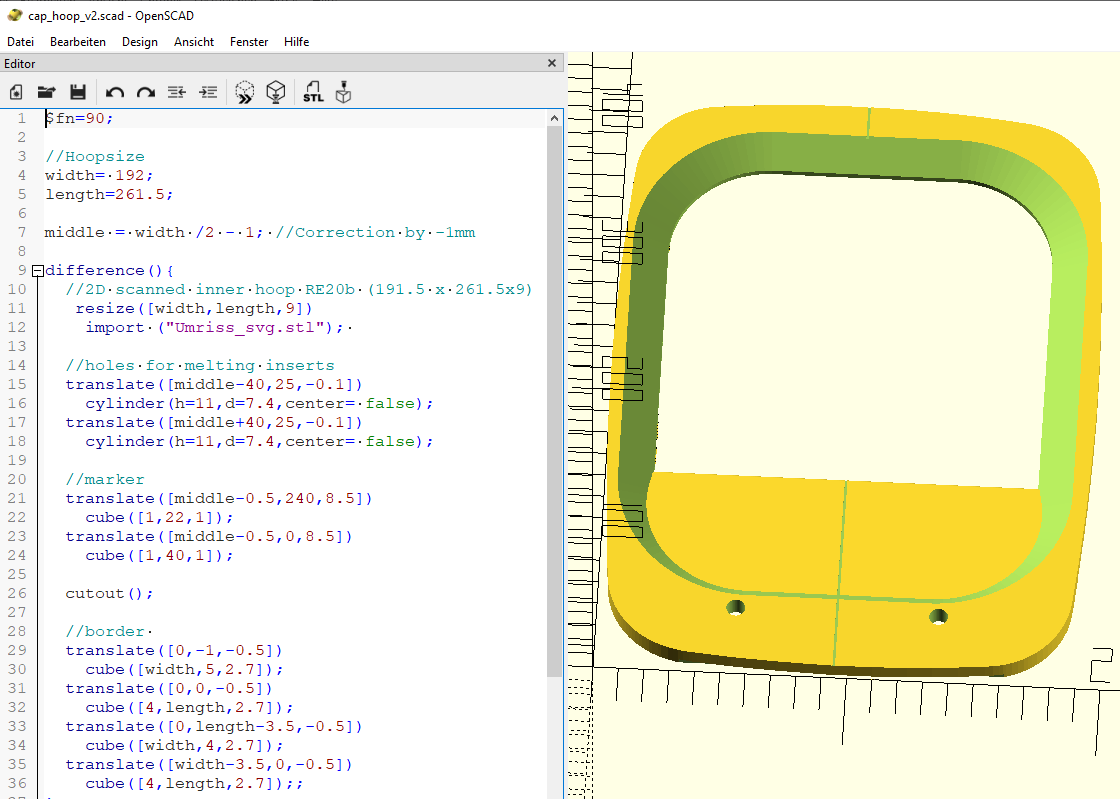Viewport: 1120px width, 799px height.
Task: Open the Ansicht menu
Action: pyautogui.click(x=194, y=42)
